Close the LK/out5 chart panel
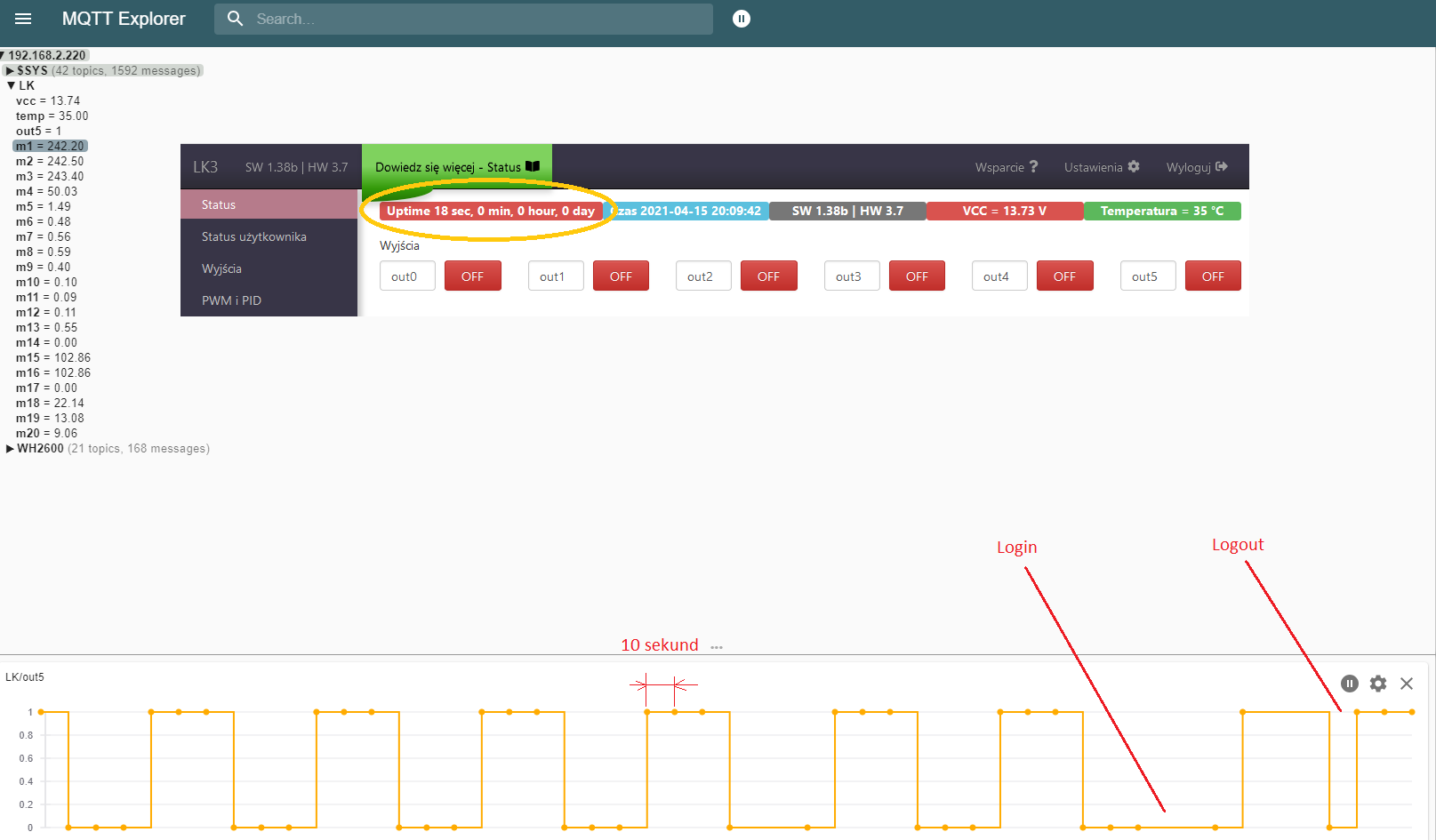 click(1406, 684)
